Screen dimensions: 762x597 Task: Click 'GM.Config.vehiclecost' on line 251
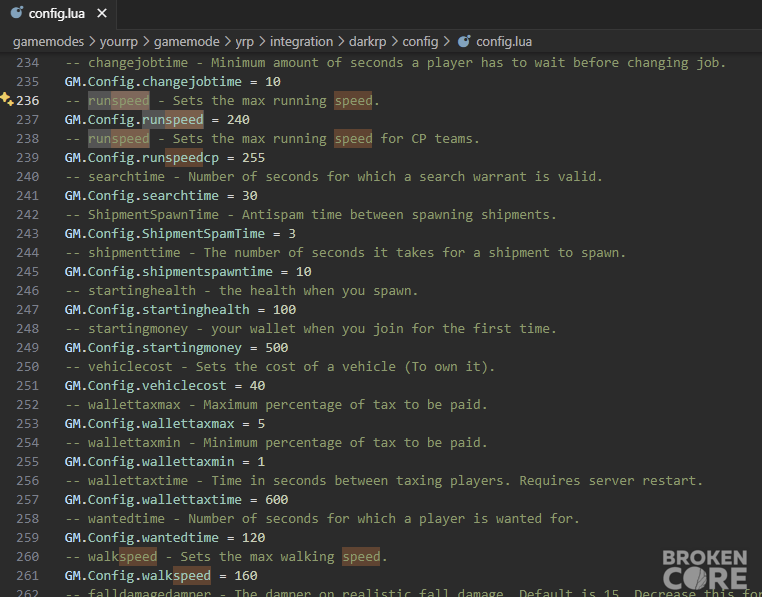(x=145, y=386)
